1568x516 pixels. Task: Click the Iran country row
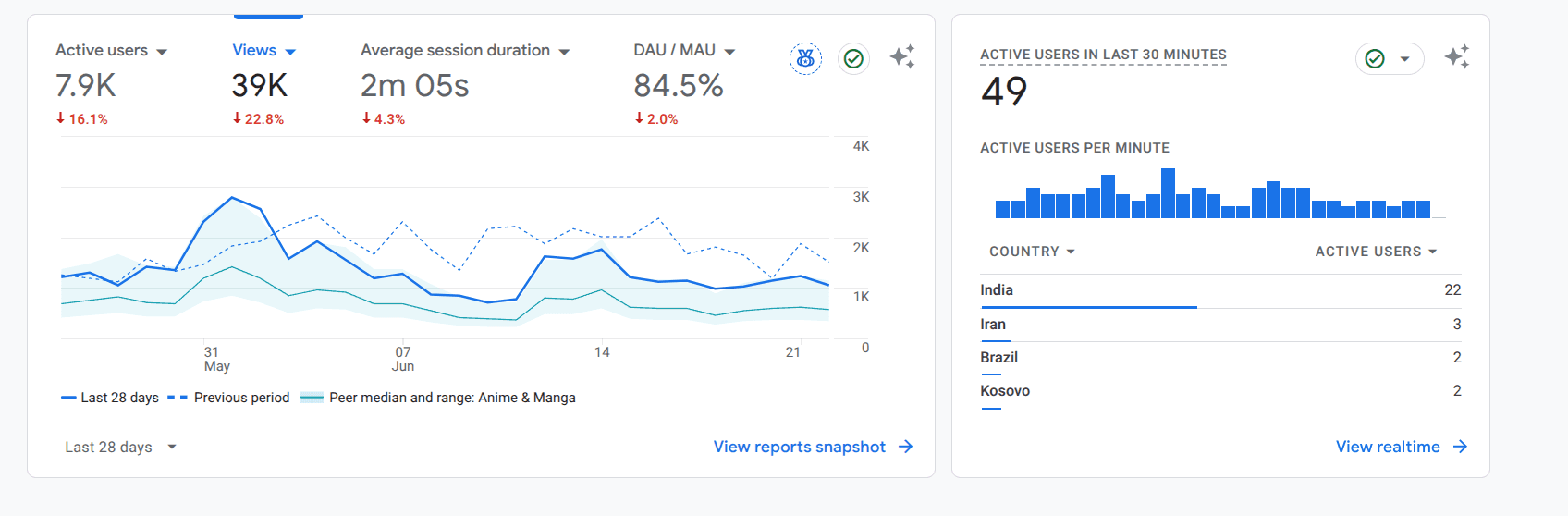(x=1220, y=325)
